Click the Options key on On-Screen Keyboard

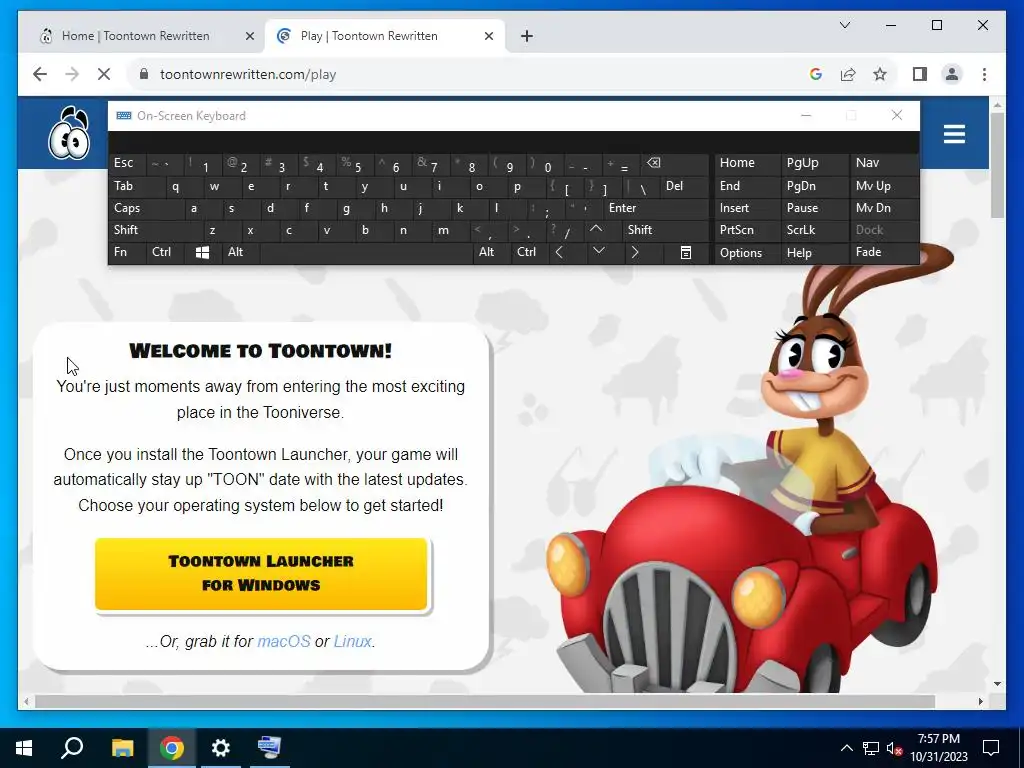pos(748,253)
